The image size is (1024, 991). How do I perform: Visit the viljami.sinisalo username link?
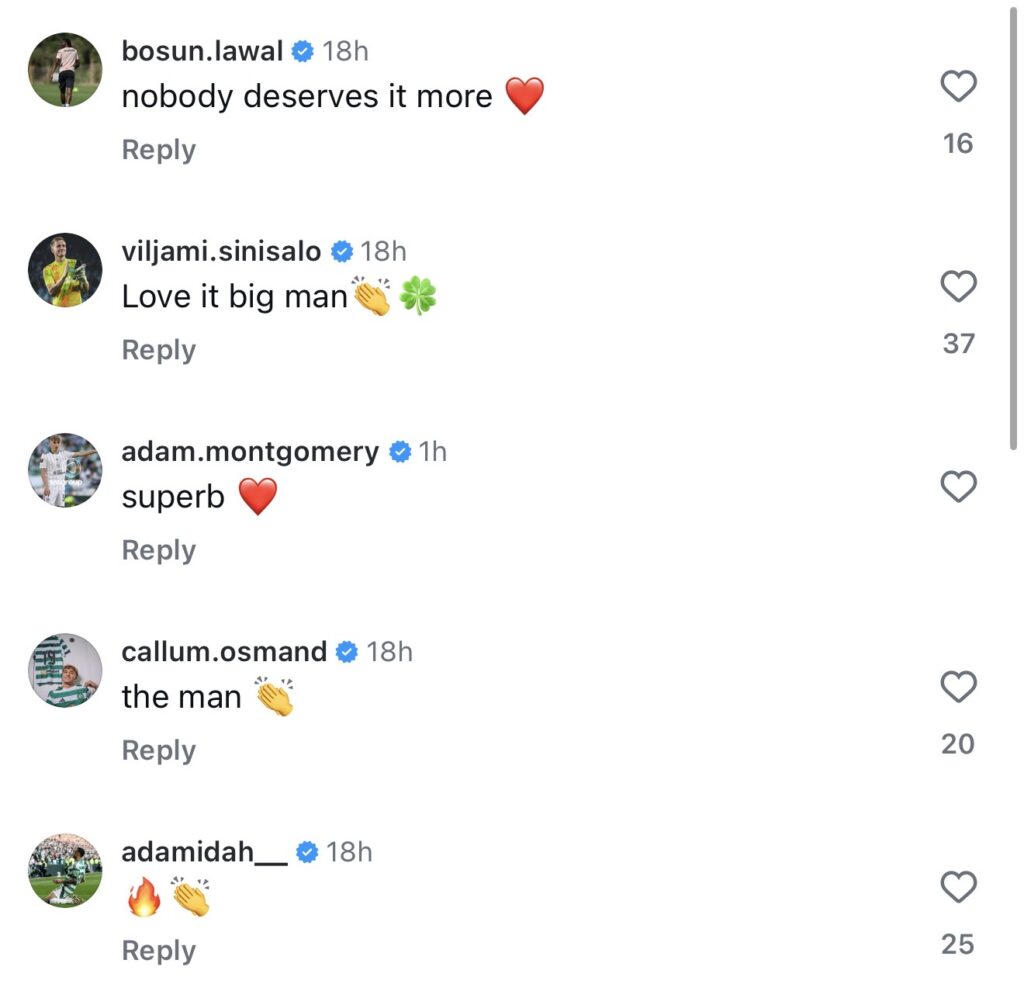pos(221,251)
